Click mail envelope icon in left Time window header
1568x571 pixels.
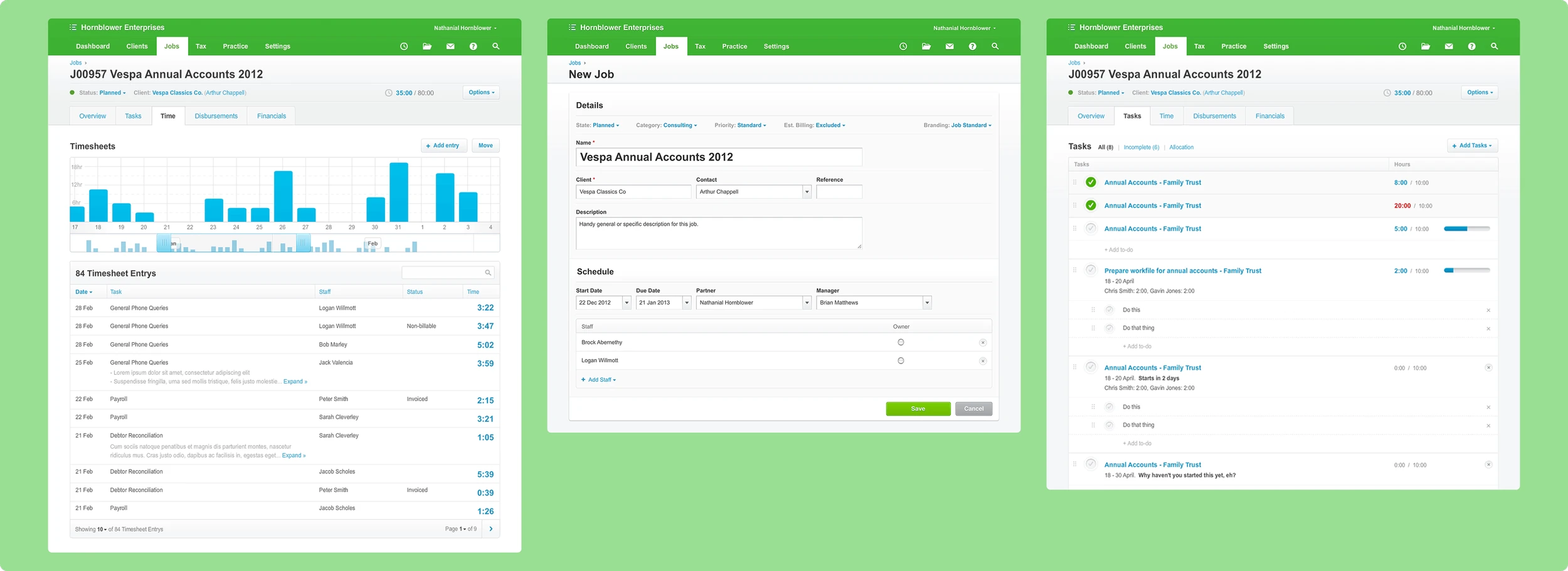[450, 46]
